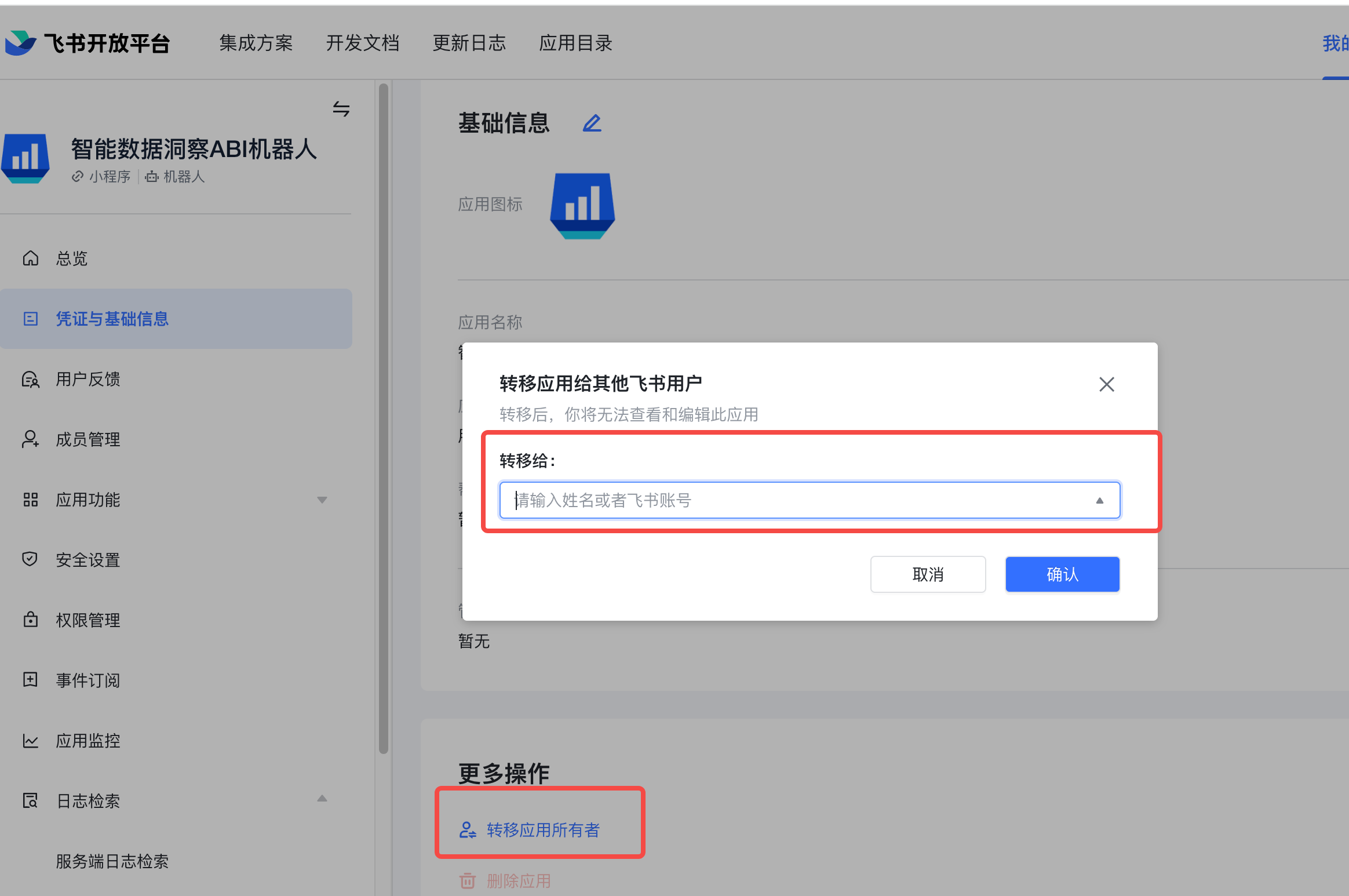Image resolution: width=1349 pixels, height=896 pixels.
Task: Open 集成方案 in the top navigation
Action: [x=256, y=43]
